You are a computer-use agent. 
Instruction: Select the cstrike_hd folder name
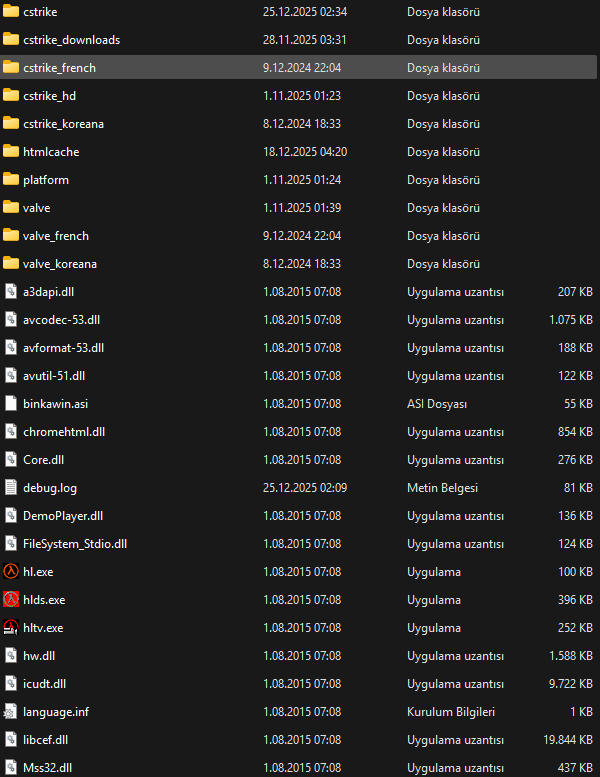click(x=50, y=96)
